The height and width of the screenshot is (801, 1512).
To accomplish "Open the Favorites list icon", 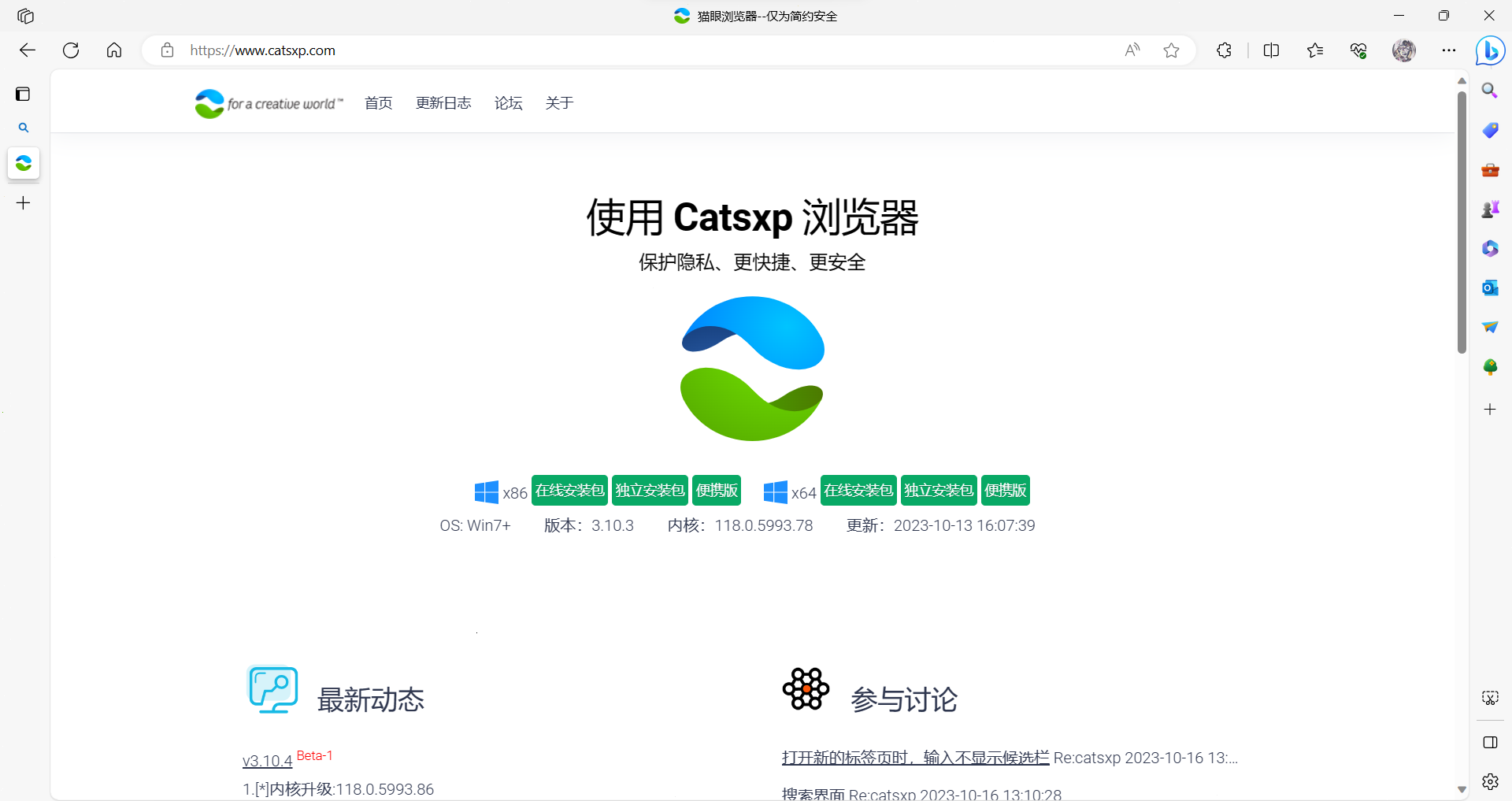I will pyautogui.click(x=1315, y=50).
